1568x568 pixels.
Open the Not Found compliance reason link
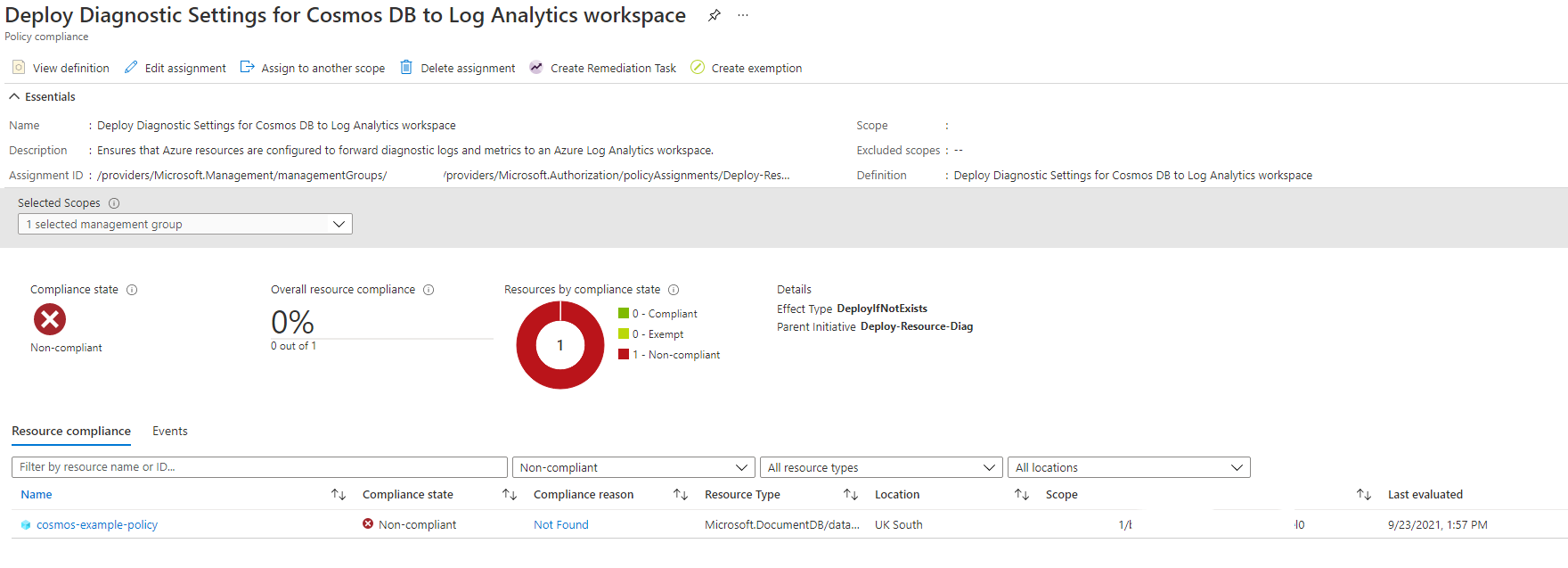pyautogui.click(x=561, y=525)
